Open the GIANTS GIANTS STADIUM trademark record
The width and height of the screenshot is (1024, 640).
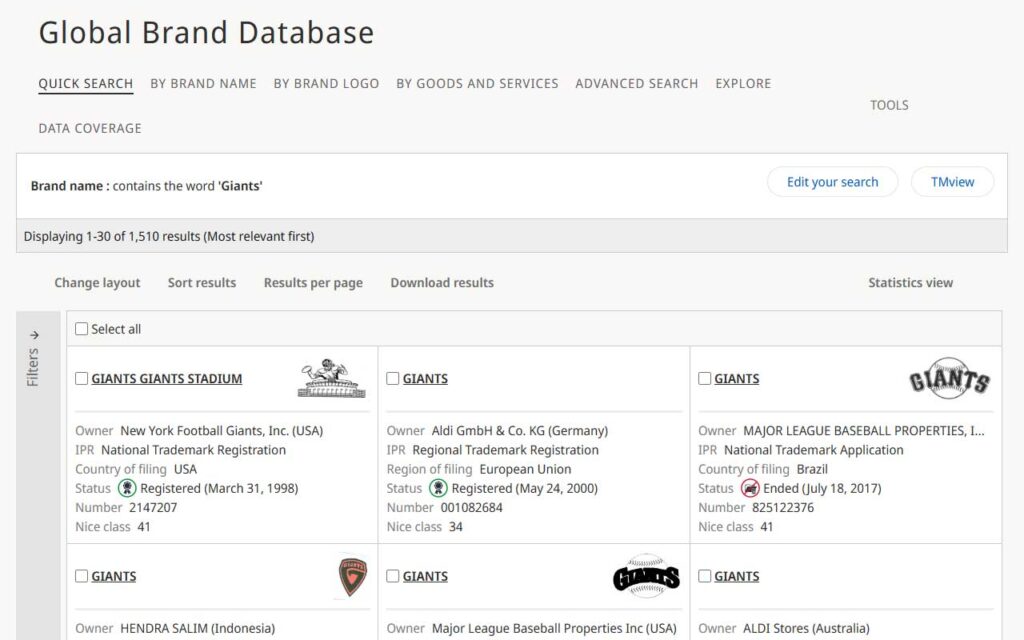[165, 378]
